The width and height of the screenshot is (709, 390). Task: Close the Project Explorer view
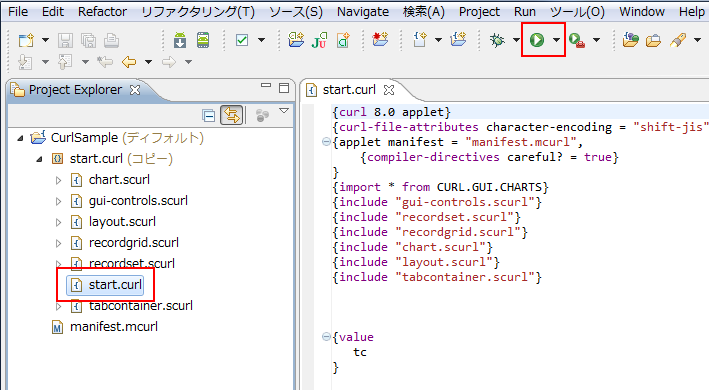(135, 90)
